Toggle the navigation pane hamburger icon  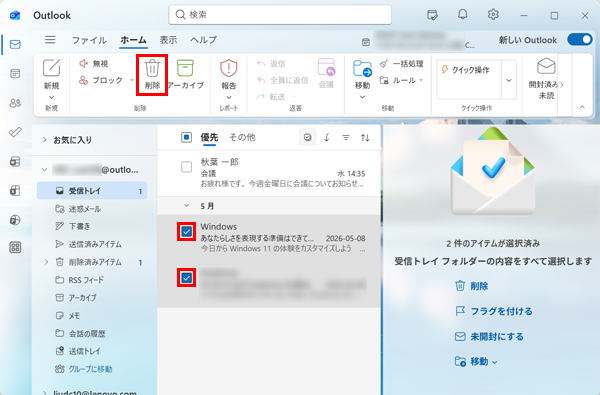point(50,40)
